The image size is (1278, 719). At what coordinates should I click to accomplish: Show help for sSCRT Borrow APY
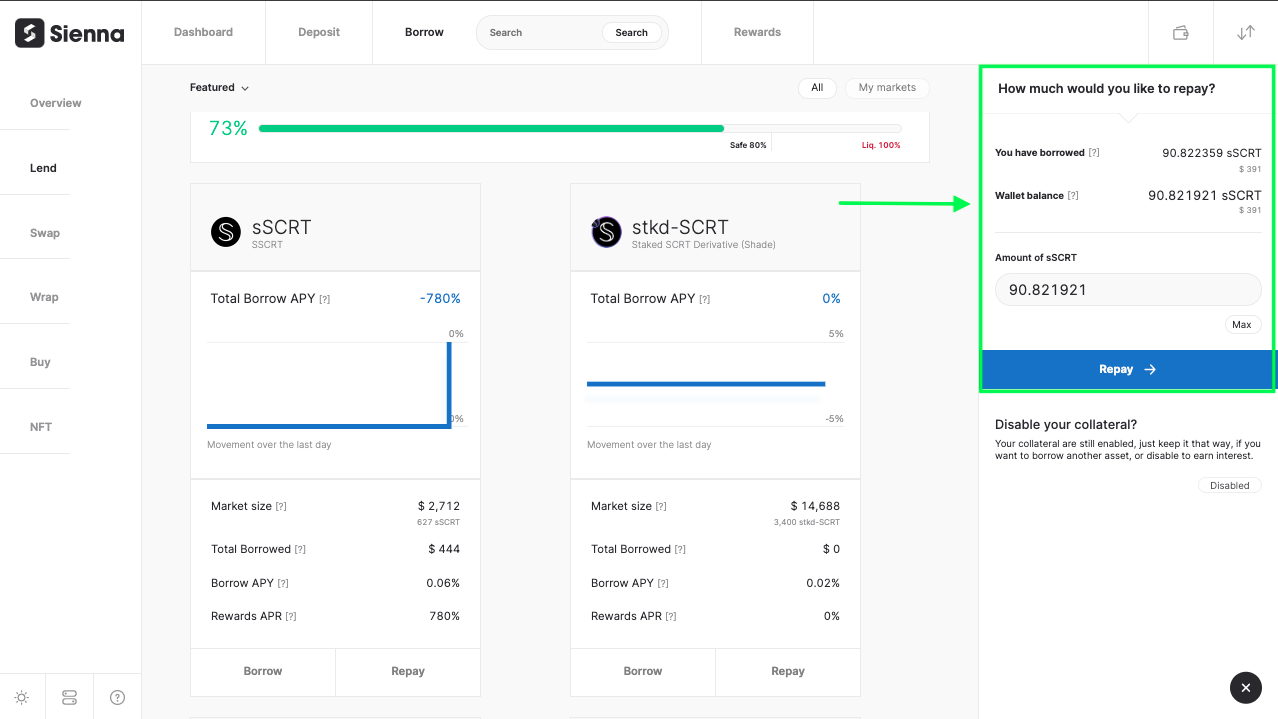click(x=283, y=583)
